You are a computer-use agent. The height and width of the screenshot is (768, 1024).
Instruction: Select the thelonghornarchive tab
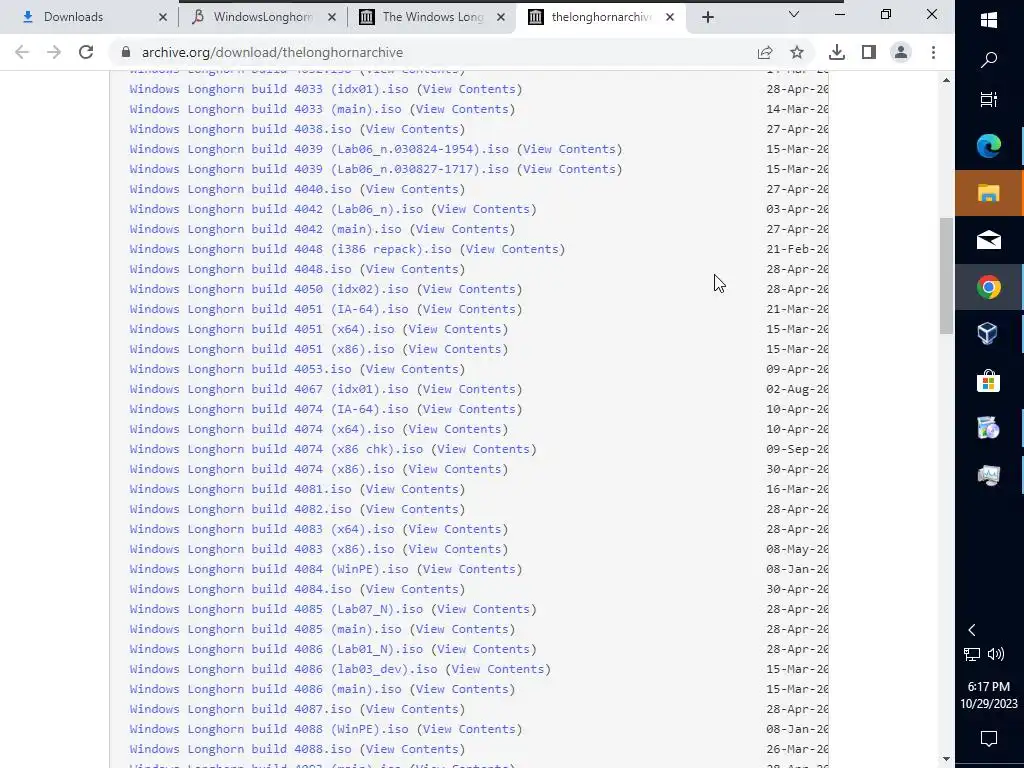click(600, 17)
